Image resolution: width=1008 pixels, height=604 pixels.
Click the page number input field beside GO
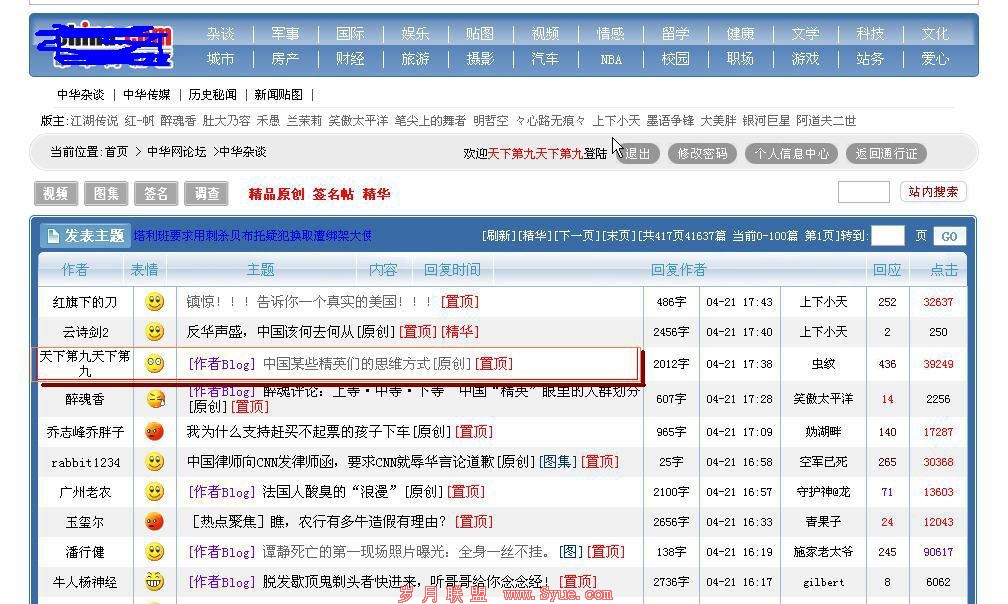coord(887,236)
